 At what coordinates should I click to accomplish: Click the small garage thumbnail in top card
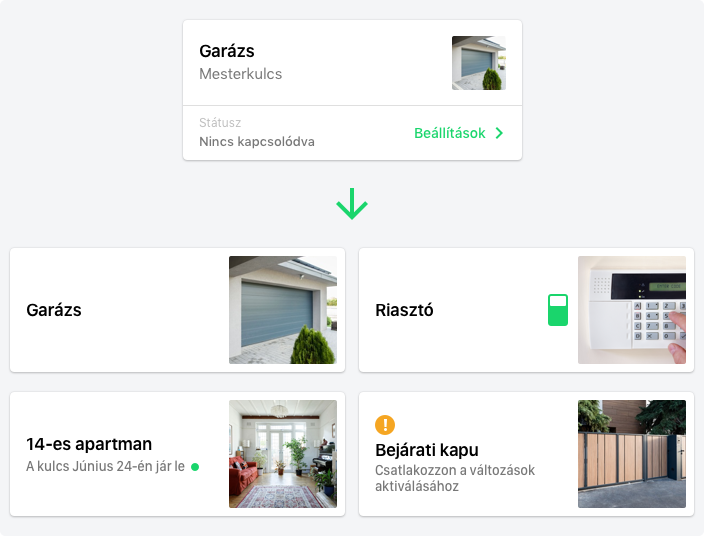(479, 63)
